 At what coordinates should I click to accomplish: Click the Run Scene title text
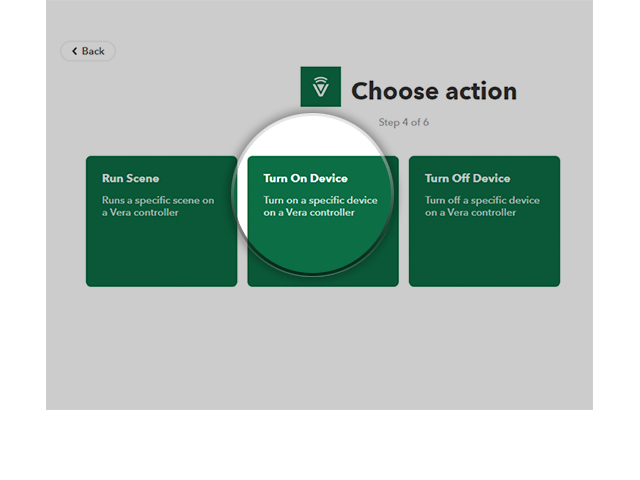pos(130,179)
